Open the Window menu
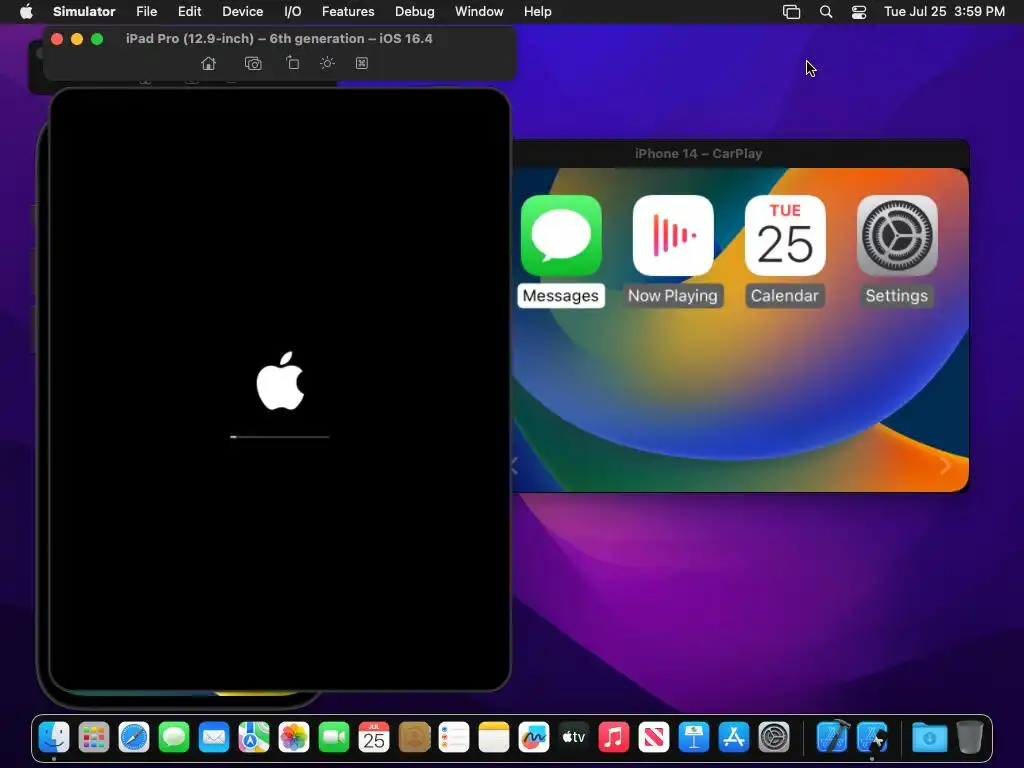The height and width of the screenshot is (768, 1024). [x=479, y=11]
